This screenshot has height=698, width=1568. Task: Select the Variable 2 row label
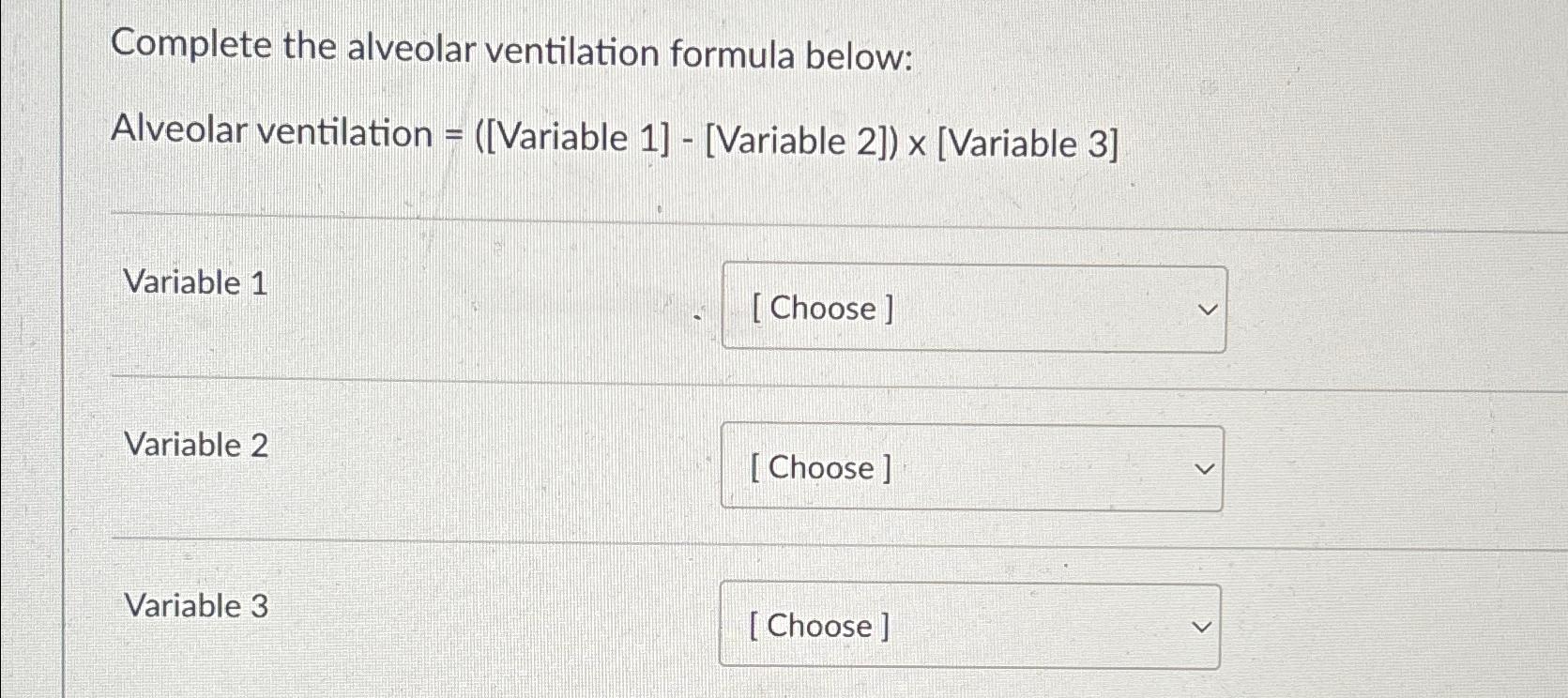click(x=196, y=445)
